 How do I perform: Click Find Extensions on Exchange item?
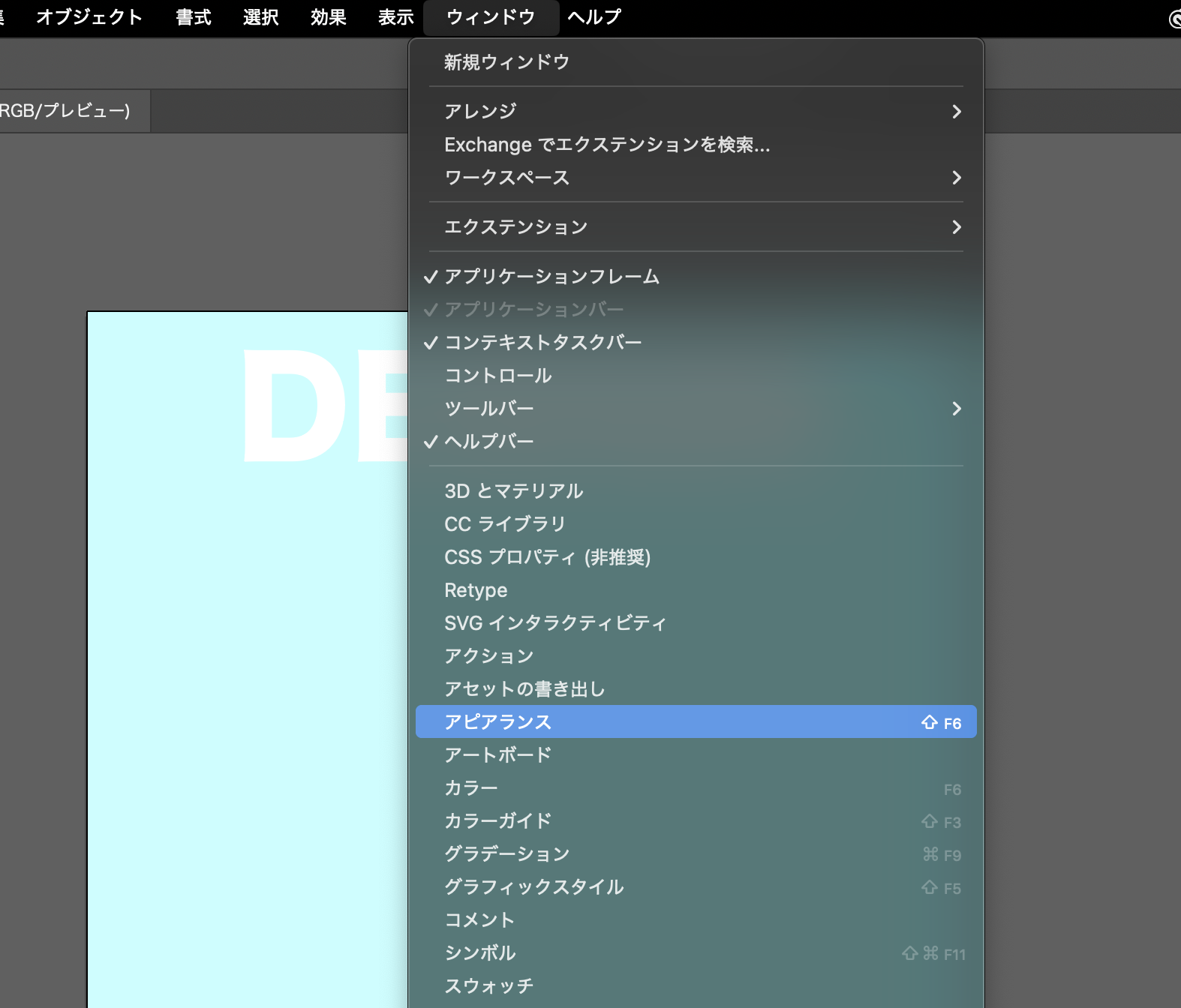click(x=606, y=145)
